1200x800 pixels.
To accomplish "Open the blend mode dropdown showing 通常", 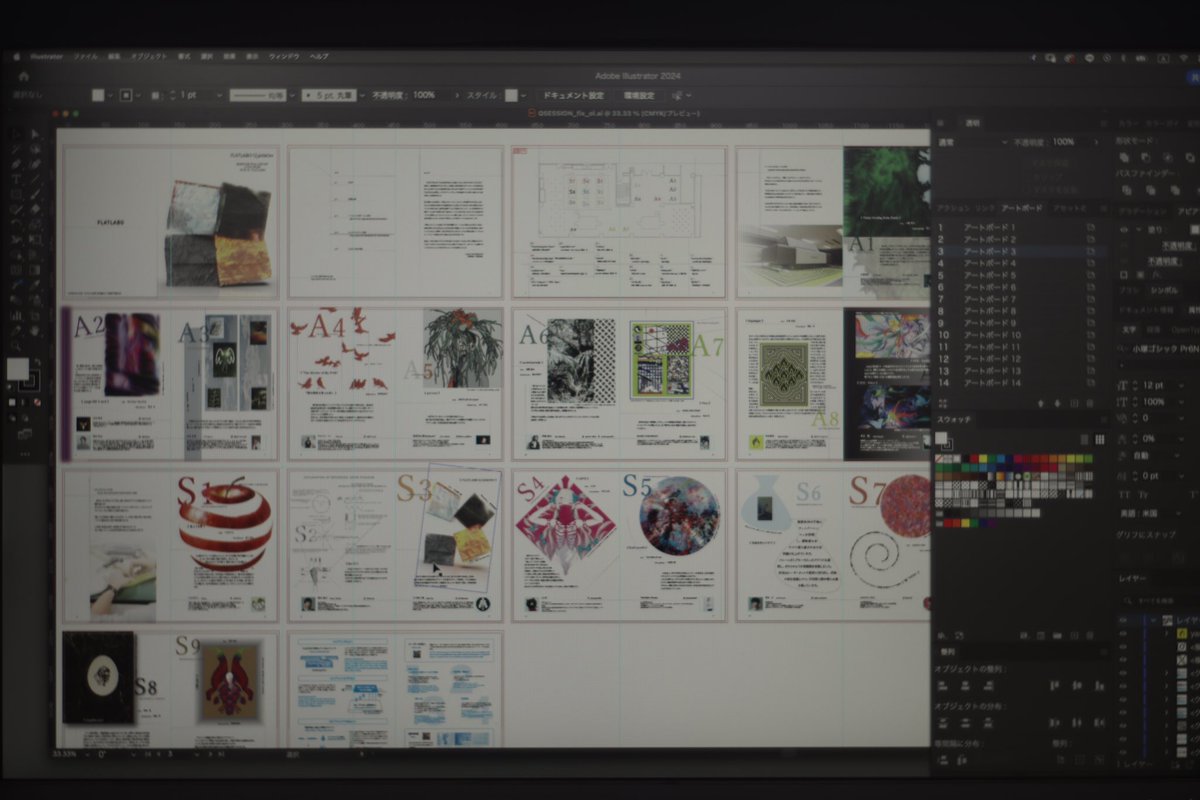I will click(972, 143).
